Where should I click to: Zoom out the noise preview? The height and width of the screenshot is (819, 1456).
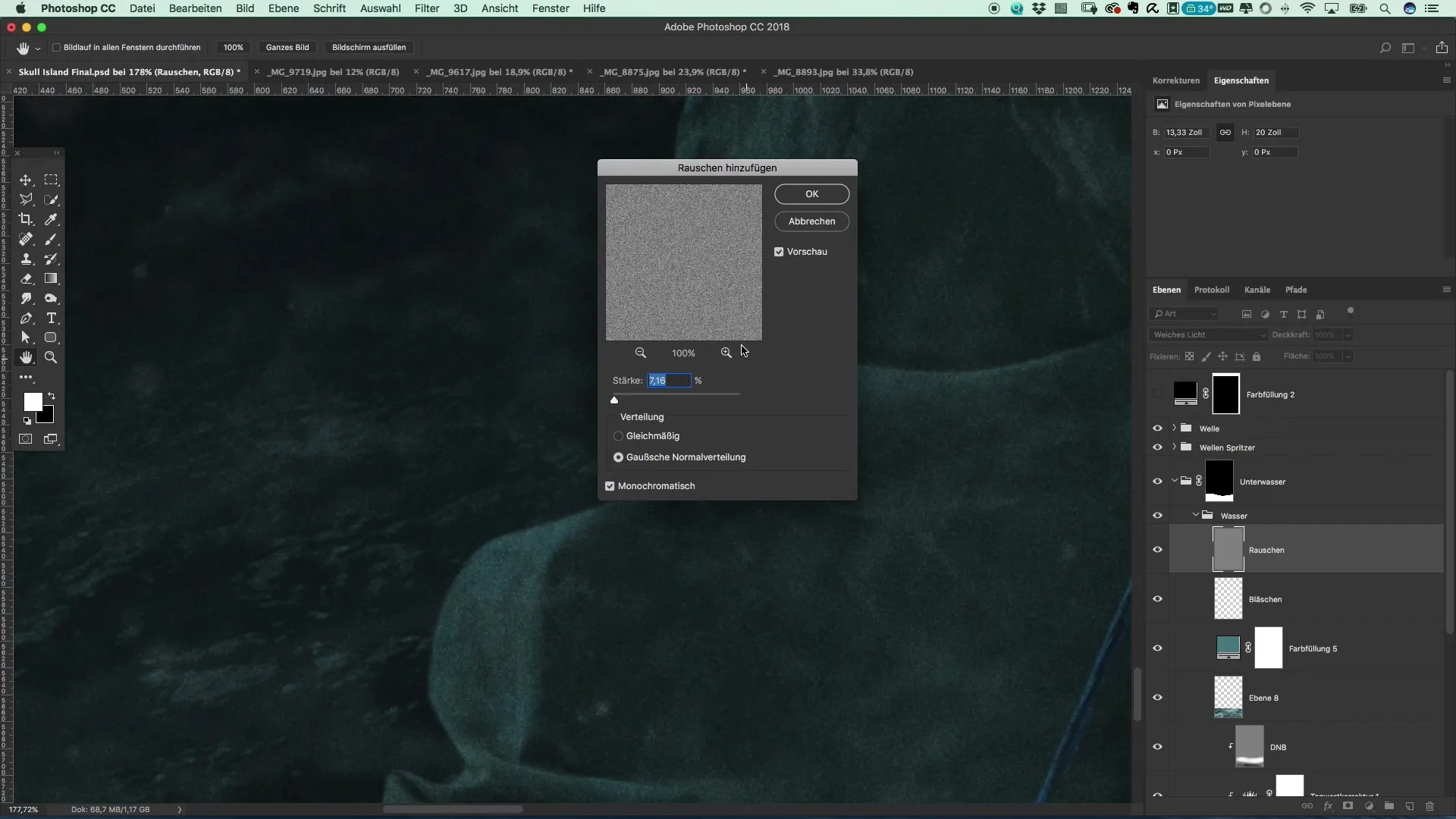pyautogui.click(x=641, y=353)
